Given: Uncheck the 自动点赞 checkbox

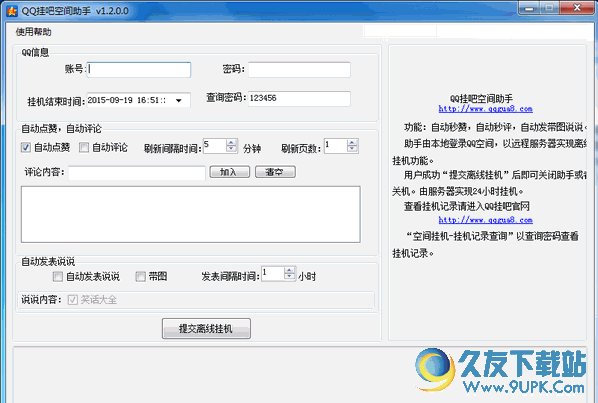Looking at the screenshot, I should pos(26,148).
